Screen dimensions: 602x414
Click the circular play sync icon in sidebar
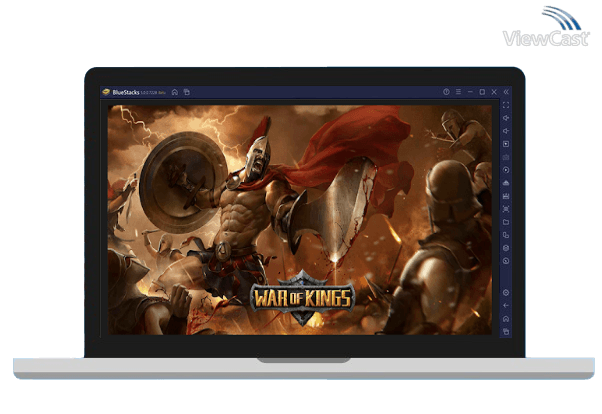[x=506, y=170]
